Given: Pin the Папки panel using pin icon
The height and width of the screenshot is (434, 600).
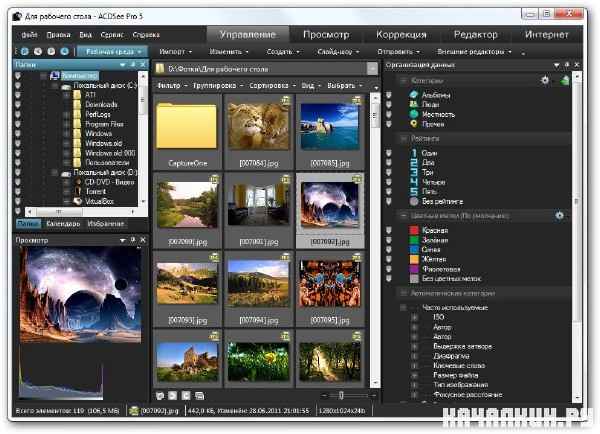Looking at the screenshot, I should point(133,64).
